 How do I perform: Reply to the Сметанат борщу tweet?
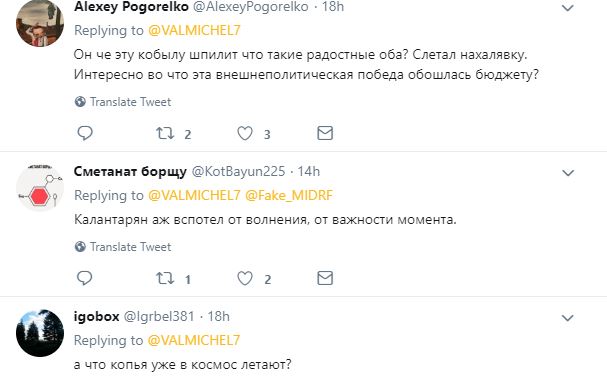(85, 278)
